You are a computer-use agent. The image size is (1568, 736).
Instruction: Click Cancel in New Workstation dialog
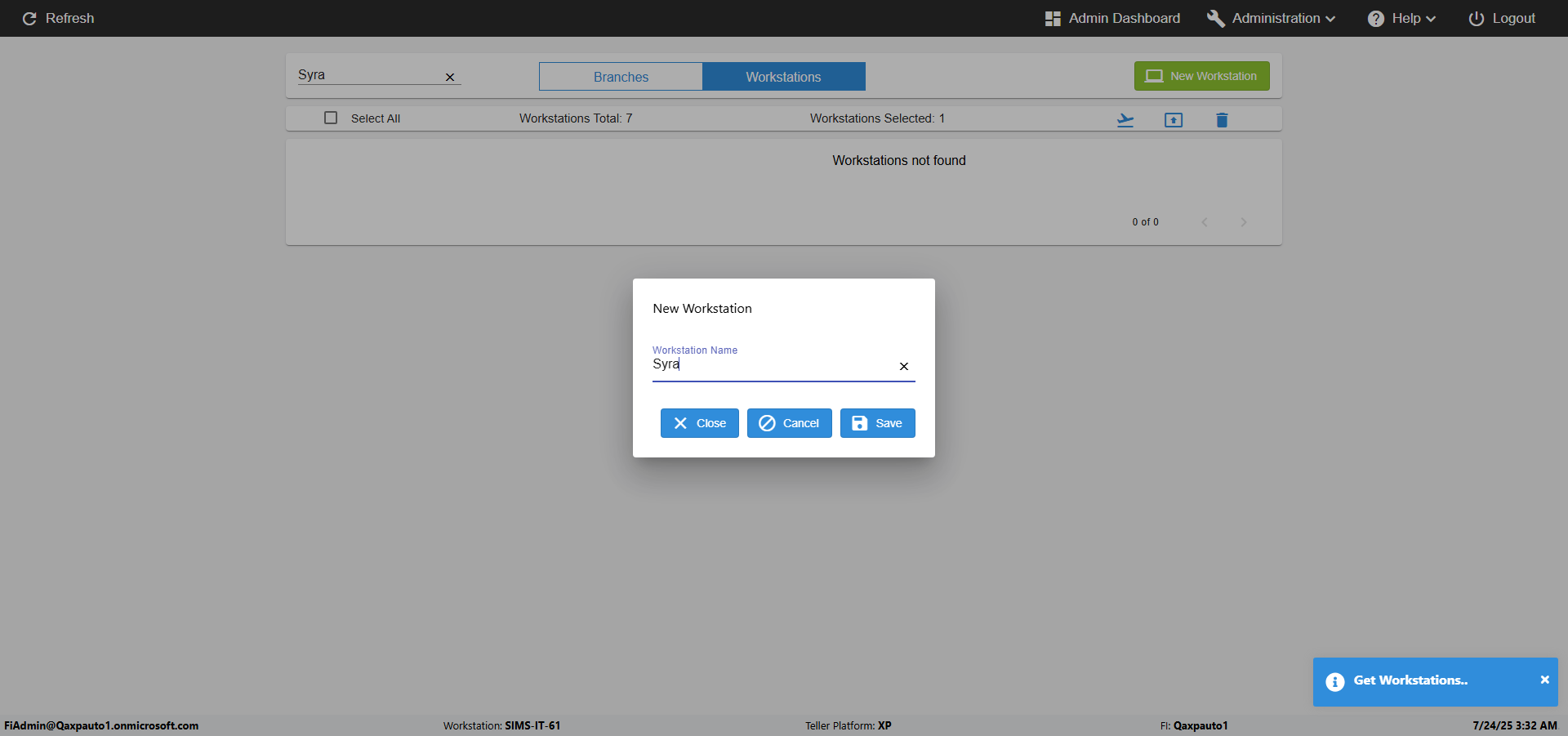coord(789,423)
